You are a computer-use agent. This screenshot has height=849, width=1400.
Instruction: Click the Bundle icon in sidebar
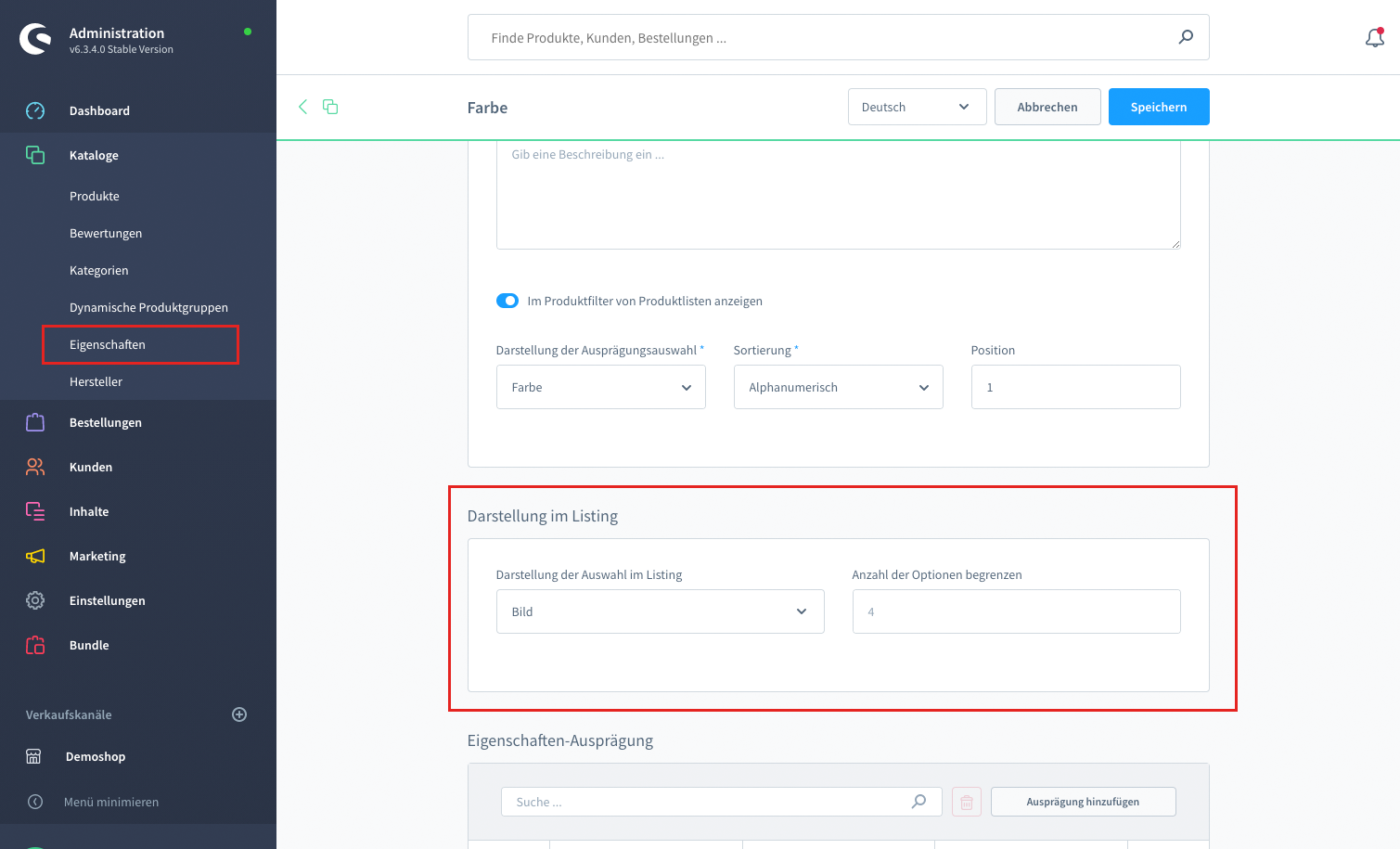pyautogui.click(x=35, y=645)
